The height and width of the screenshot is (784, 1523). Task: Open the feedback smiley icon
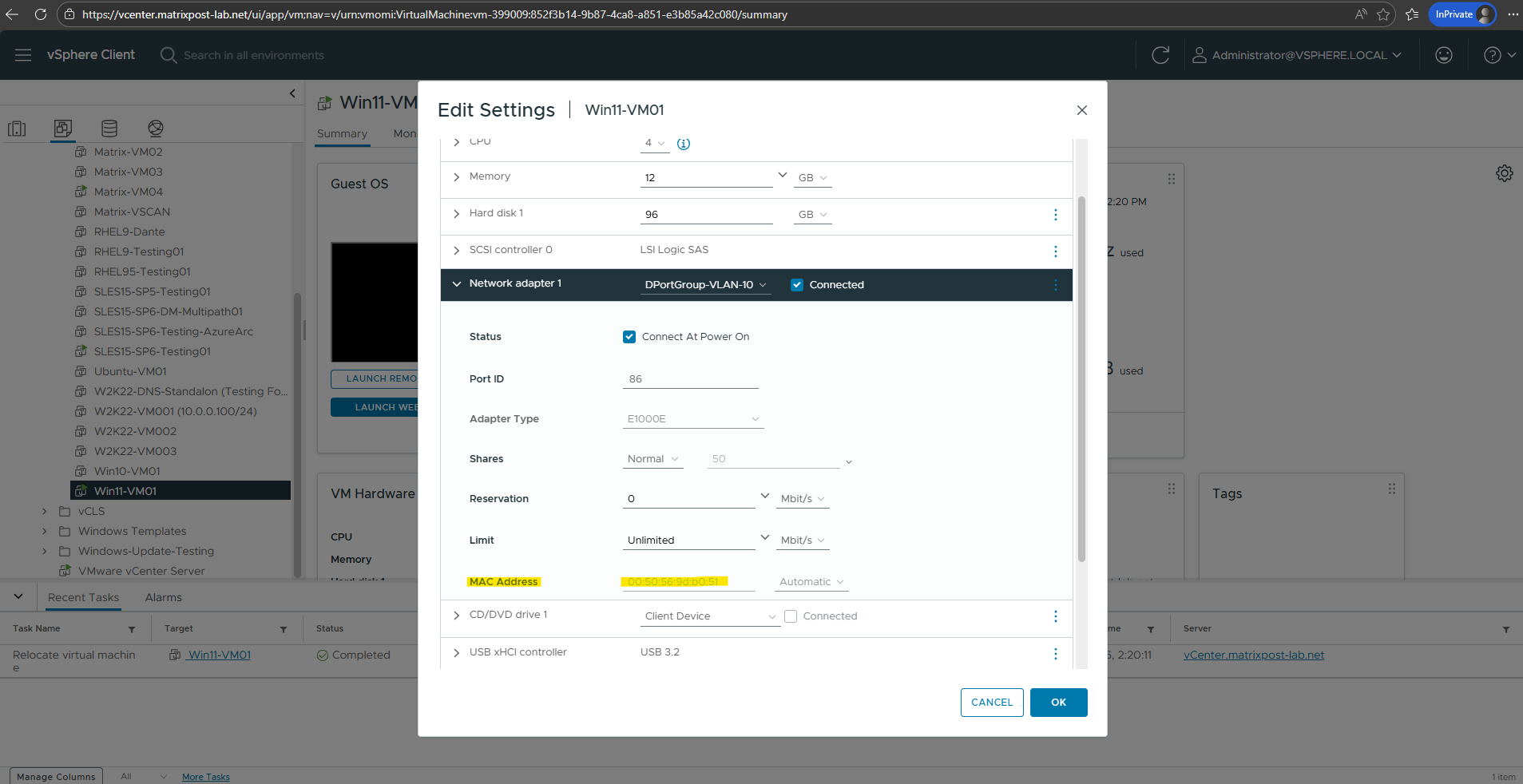point(1443,55)
